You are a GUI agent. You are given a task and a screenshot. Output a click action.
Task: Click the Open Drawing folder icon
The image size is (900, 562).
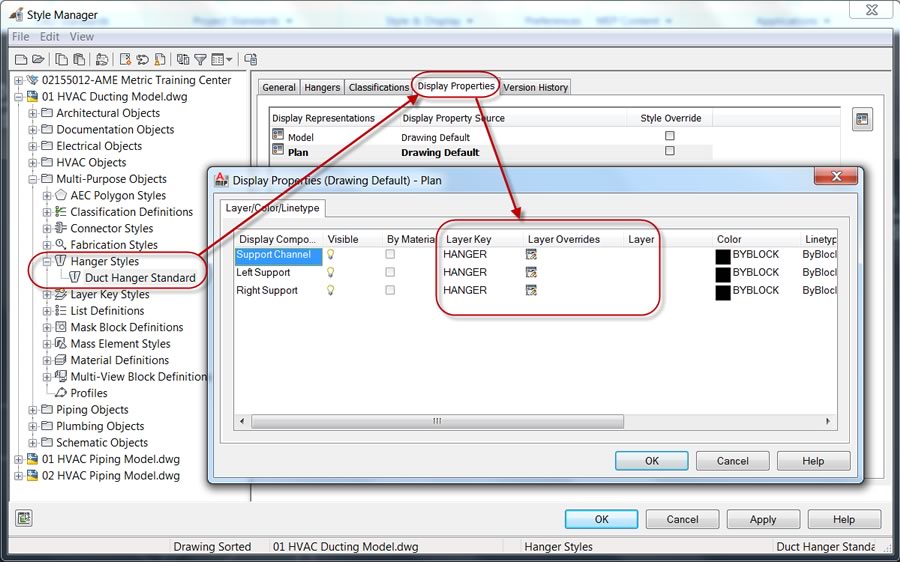click(38, 60)
